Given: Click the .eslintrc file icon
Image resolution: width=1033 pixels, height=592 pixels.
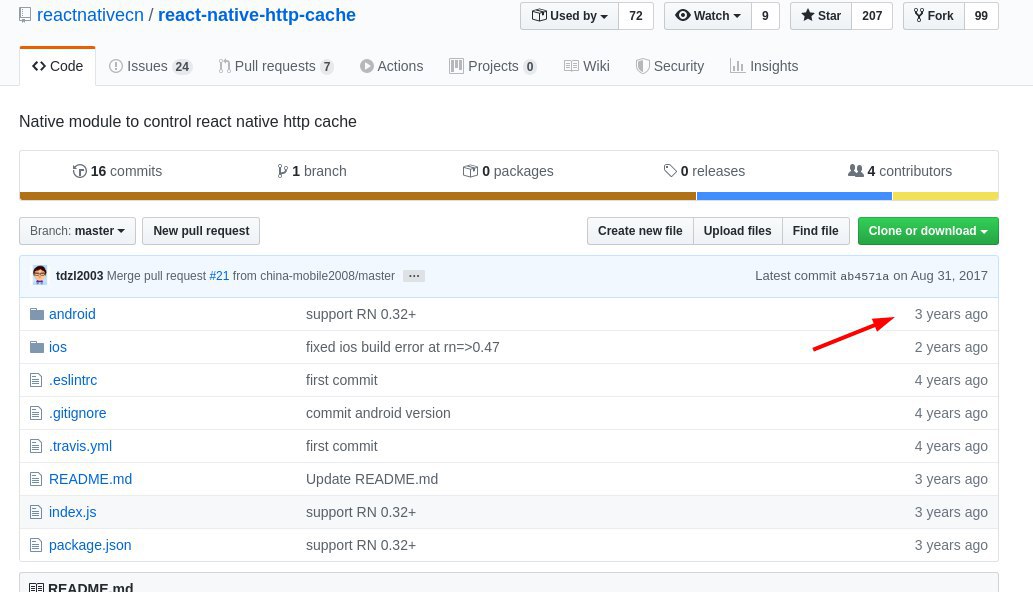Looking at the screenshot, I should click(x=36, y=380).
